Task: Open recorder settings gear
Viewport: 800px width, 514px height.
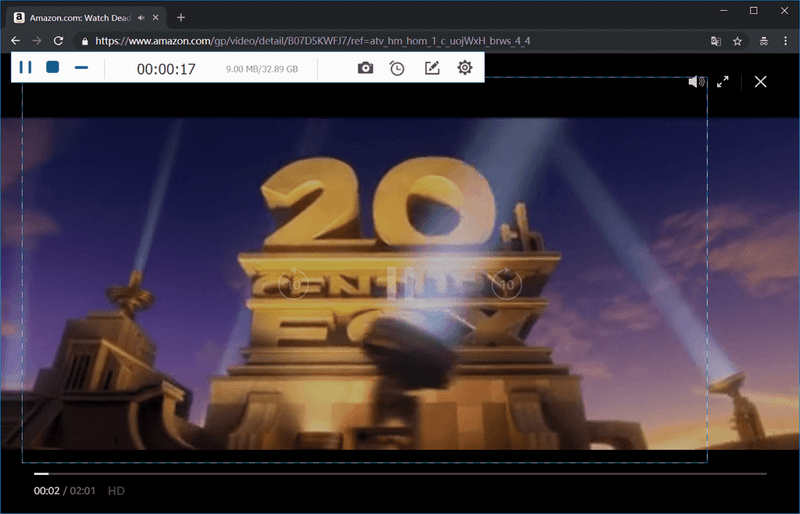Action: coord(464,68)
